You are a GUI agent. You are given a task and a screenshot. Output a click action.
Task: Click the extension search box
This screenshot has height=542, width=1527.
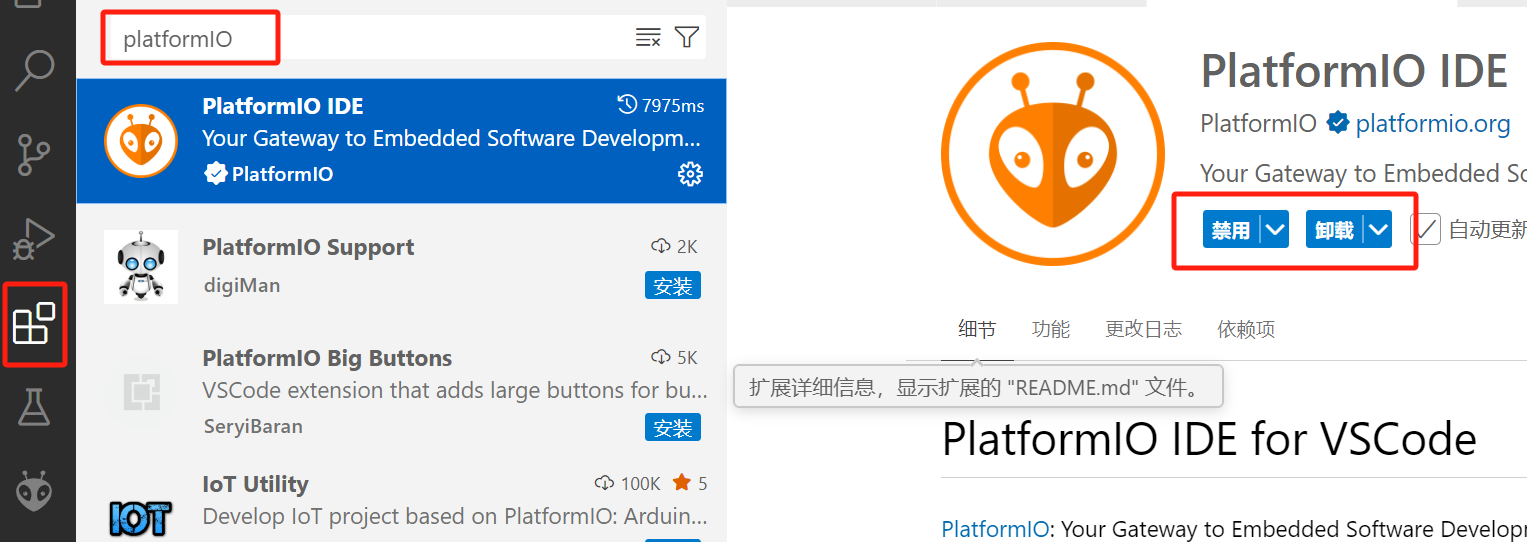[405, 38]
